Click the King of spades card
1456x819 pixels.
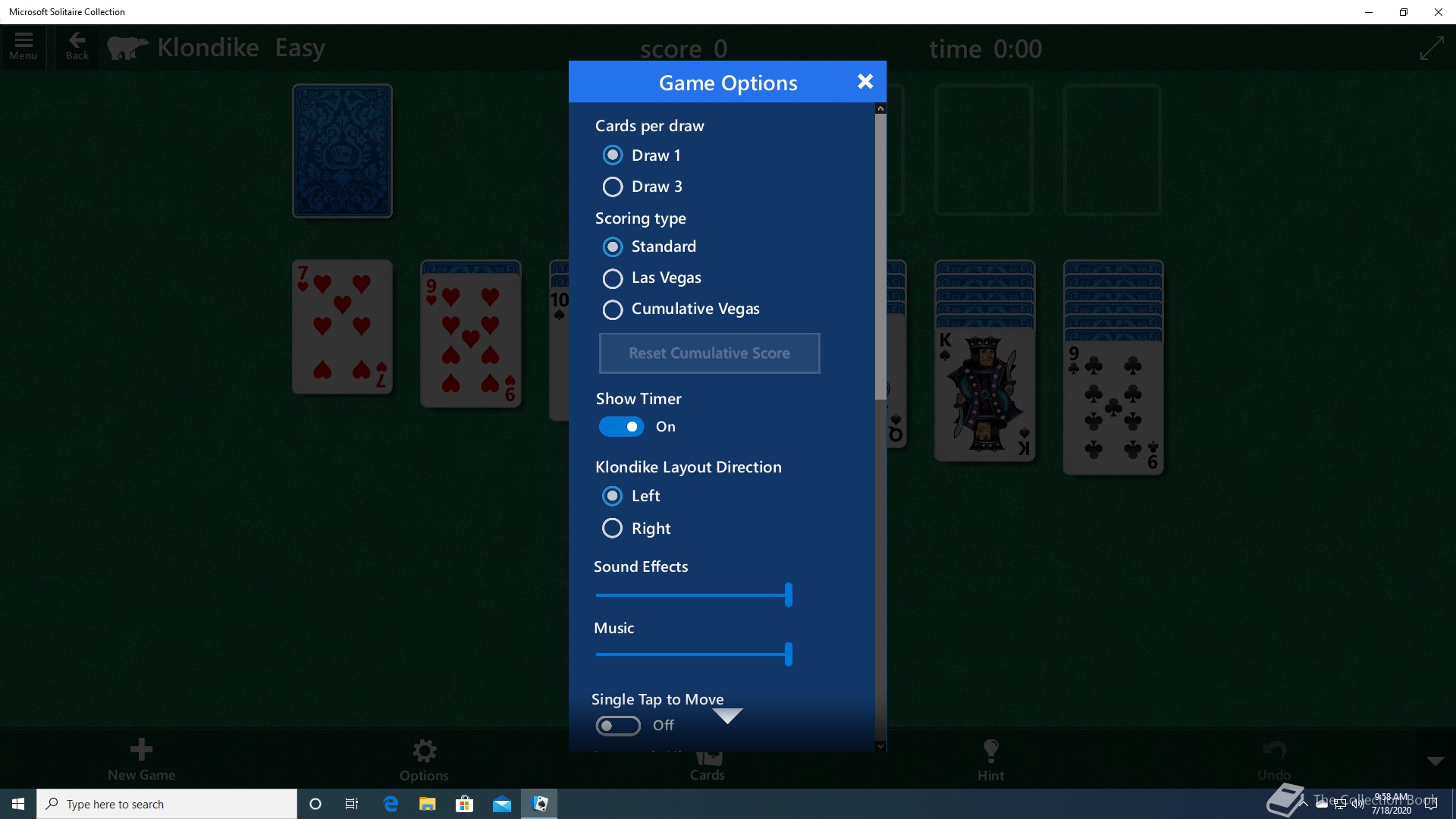pyautogui.click(x=985, y=394)
